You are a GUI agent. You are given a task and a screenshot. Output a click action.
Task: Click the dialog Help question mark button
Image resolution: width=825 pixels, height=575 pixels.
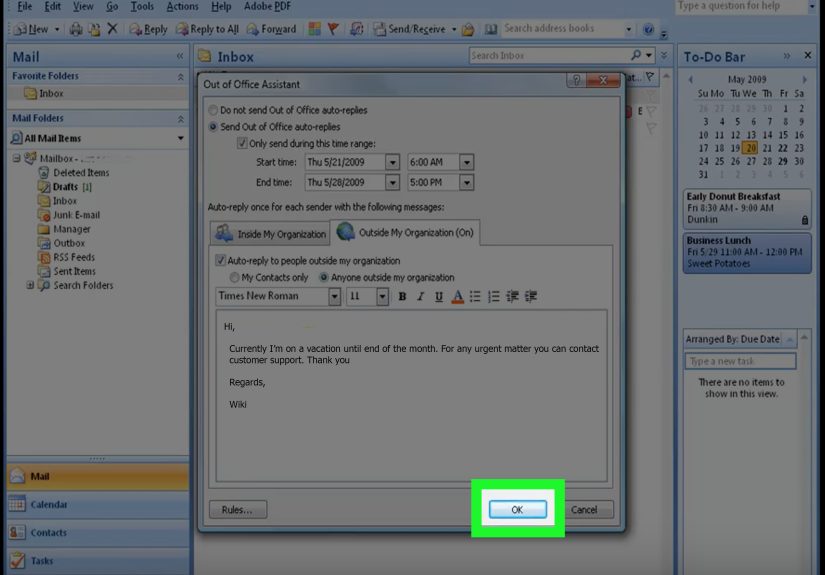tap(576, 80)
